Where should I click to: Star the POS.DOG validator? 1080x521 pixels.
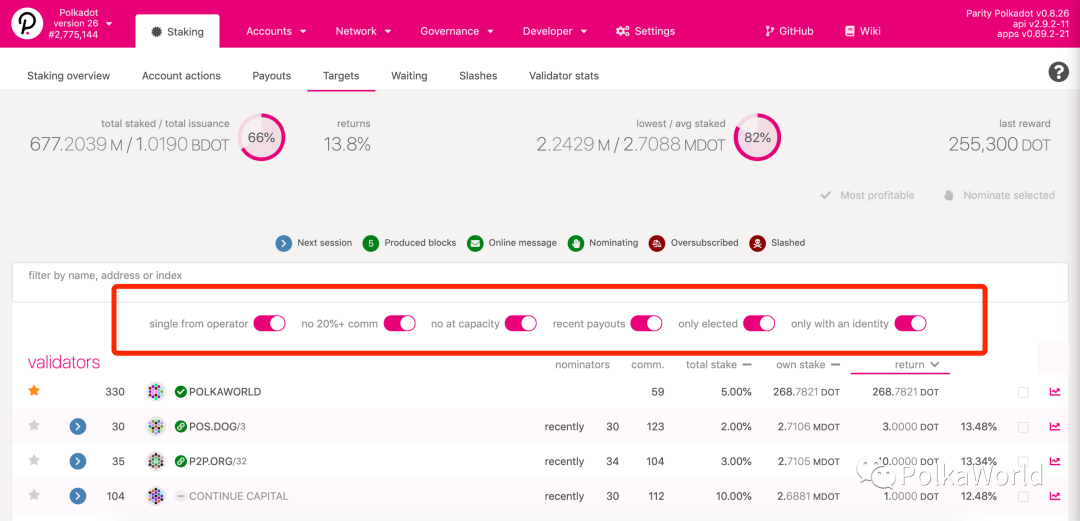[x=34, y=426]
